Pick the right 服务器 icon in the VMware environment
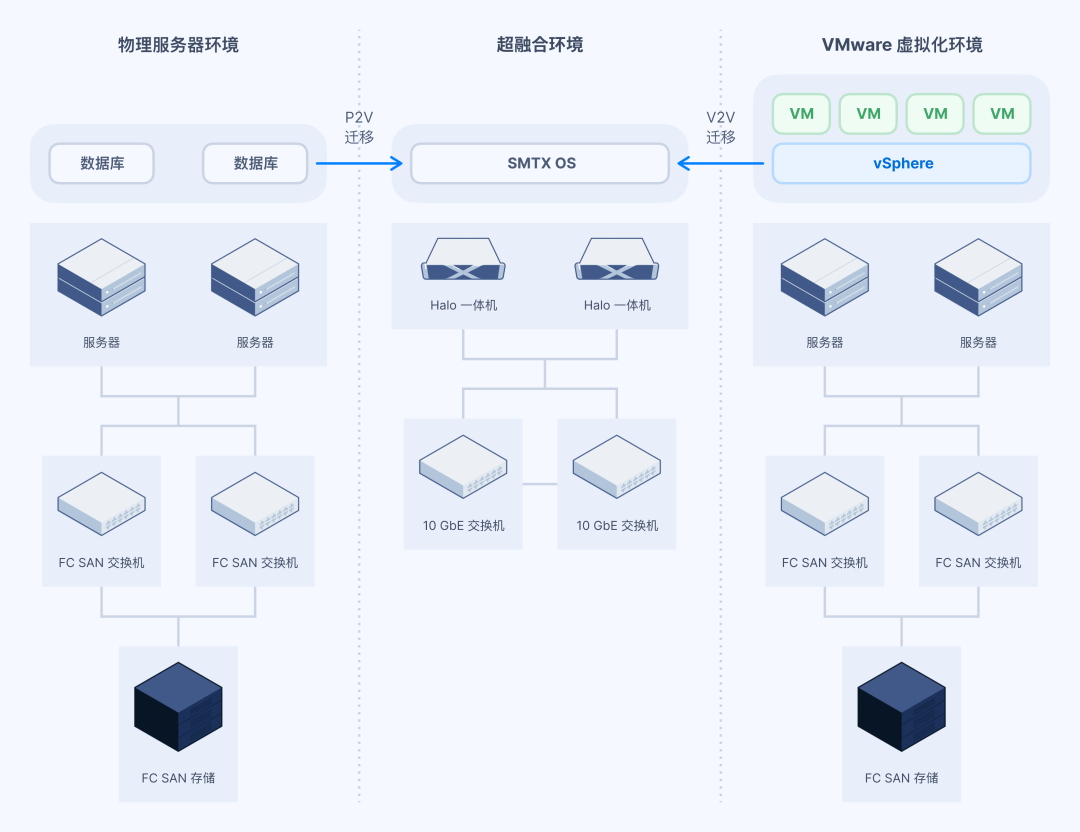 coord(978,277)
